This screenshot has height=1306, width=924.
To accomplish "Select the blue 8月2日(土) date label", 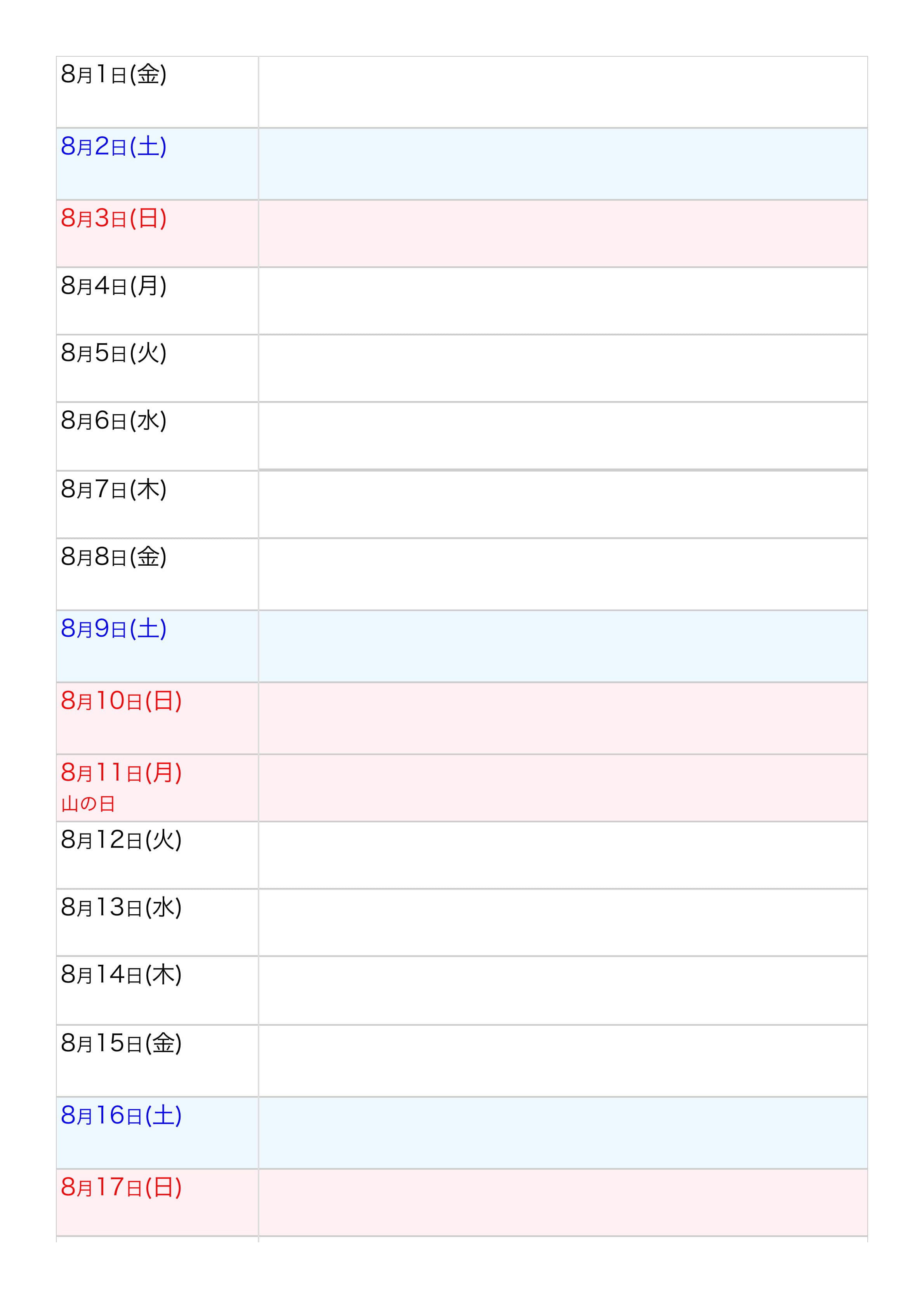I will (114, 147).
